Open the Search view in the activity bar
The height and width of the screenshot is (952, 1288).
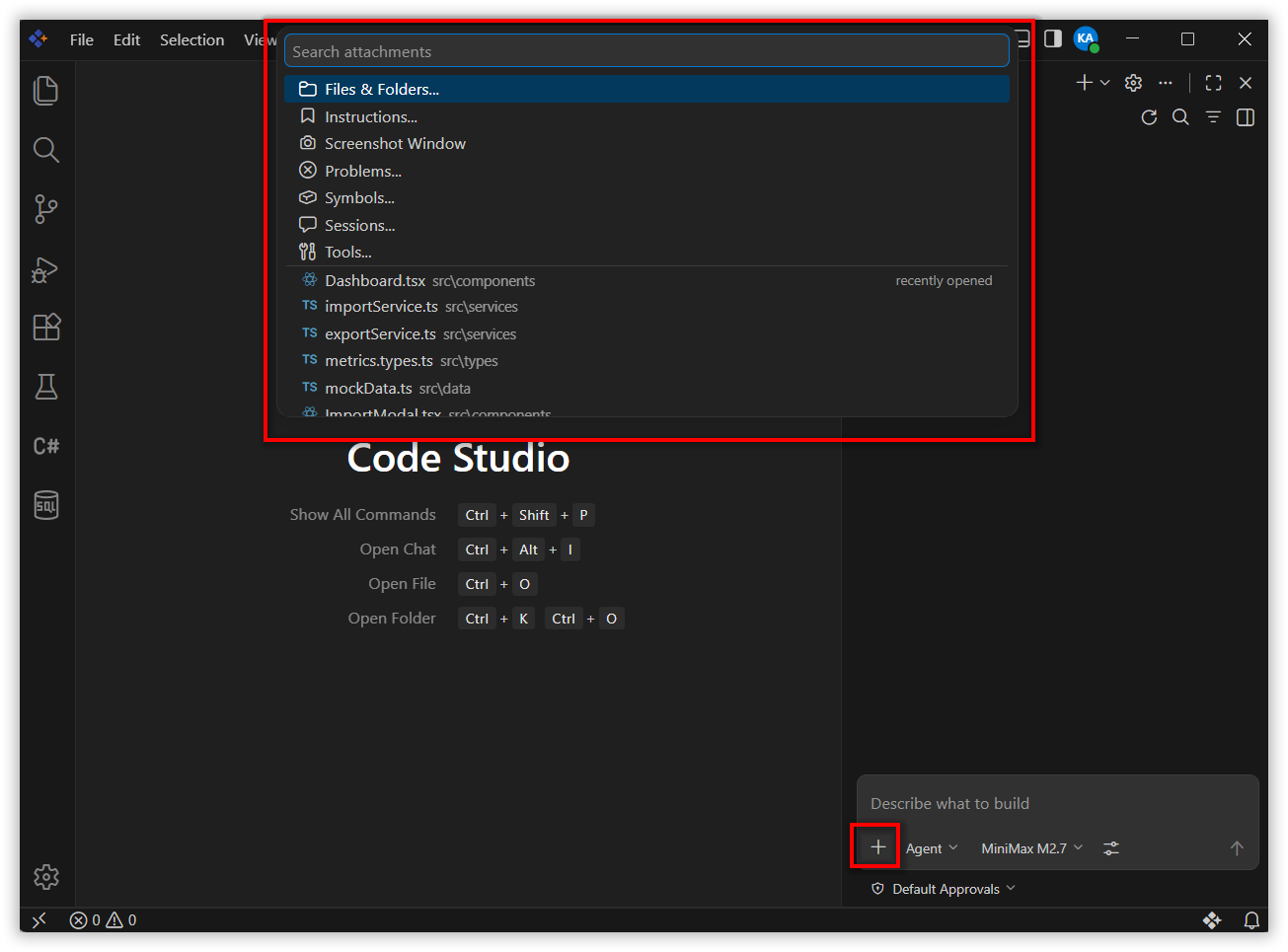[x=46, y=150]
